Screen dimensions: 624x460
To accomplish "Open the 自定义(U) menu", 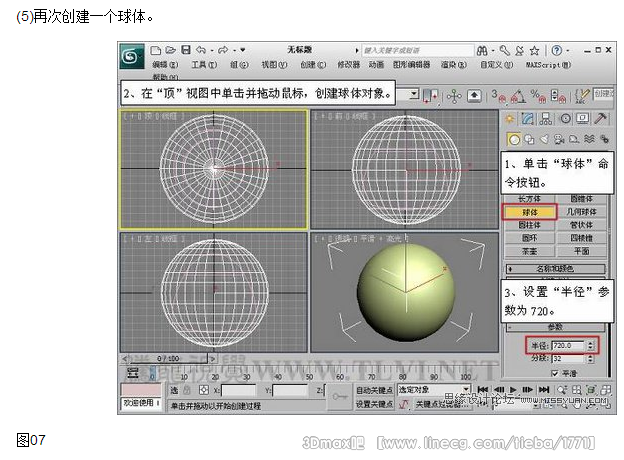I will (497, 64).
